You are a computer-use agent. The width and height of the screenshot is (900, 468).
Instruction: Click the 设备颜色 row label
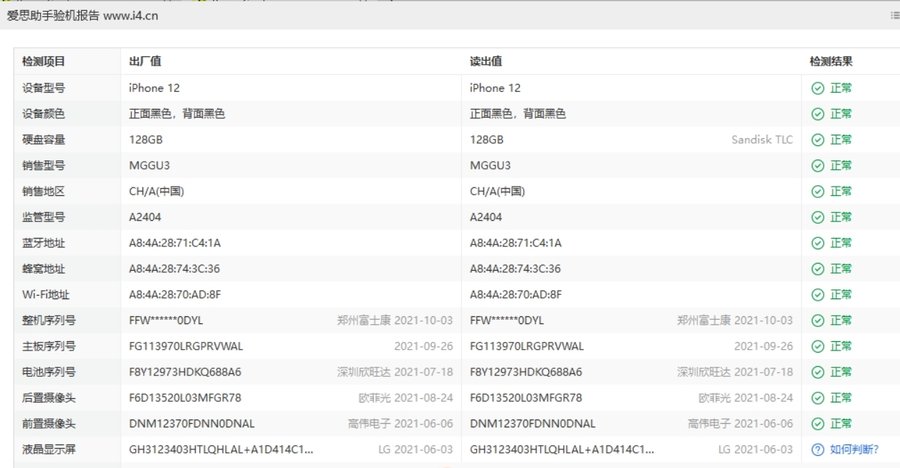44,114
